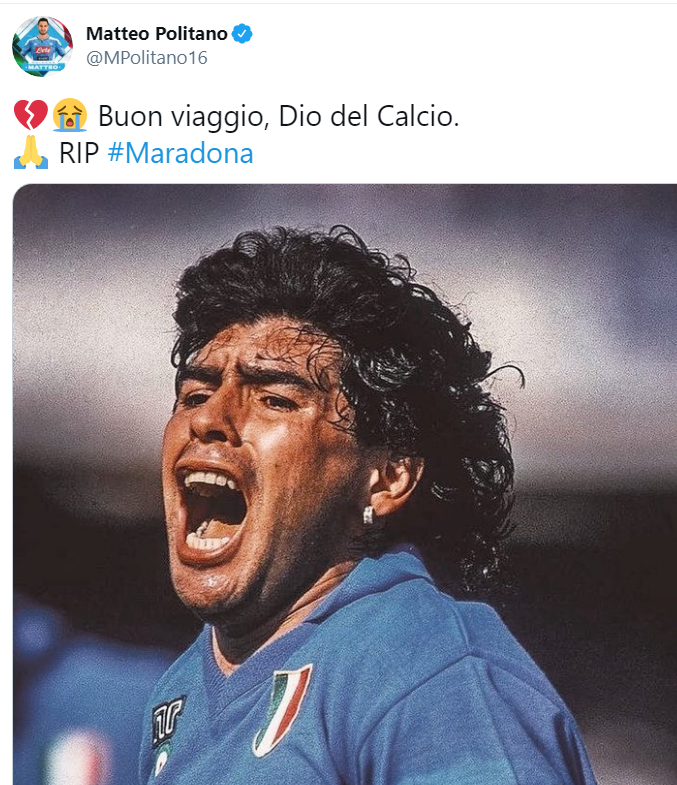Open the Matteo Politano display name link
Screen dimensions: 677x785
point(157,34)
